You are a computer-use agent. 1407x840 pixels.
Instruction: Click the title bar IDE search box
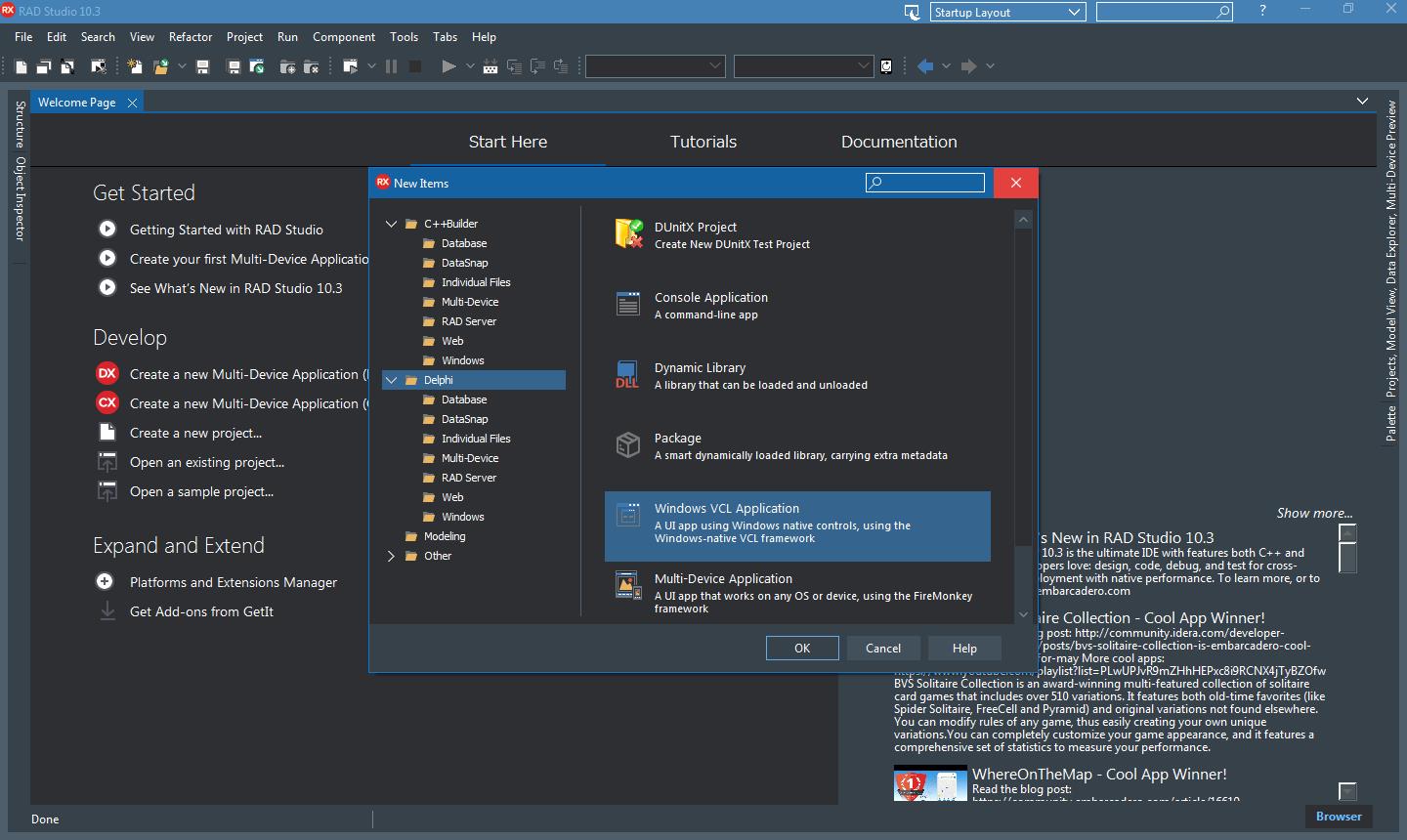[1165, 12]
